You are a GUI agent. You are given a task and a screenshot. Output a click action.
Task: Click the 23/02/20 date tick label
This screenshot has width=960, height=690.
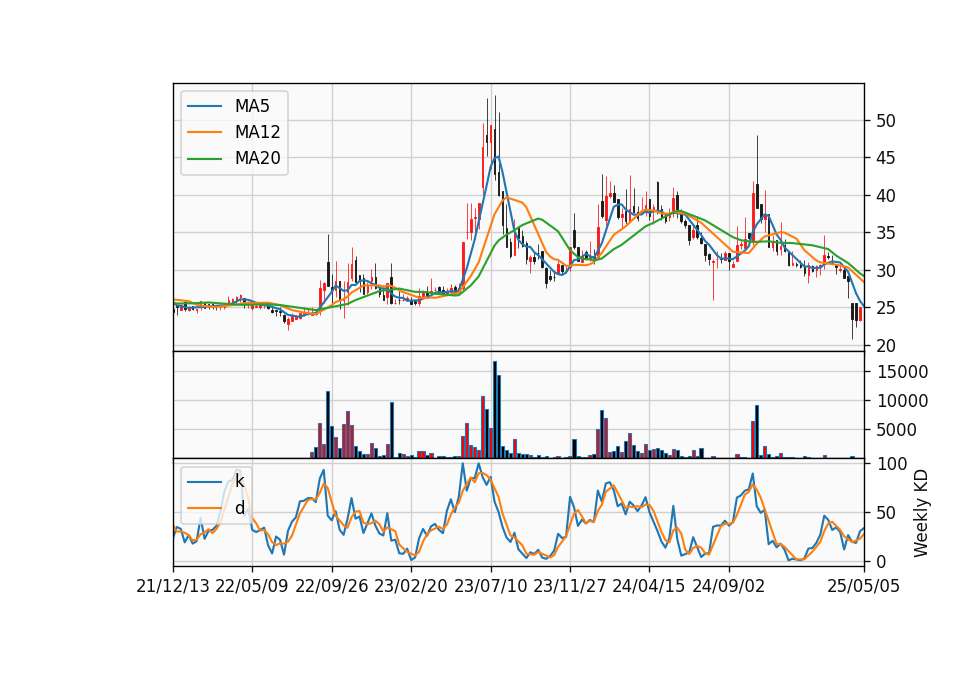click(x=411, y=586)
